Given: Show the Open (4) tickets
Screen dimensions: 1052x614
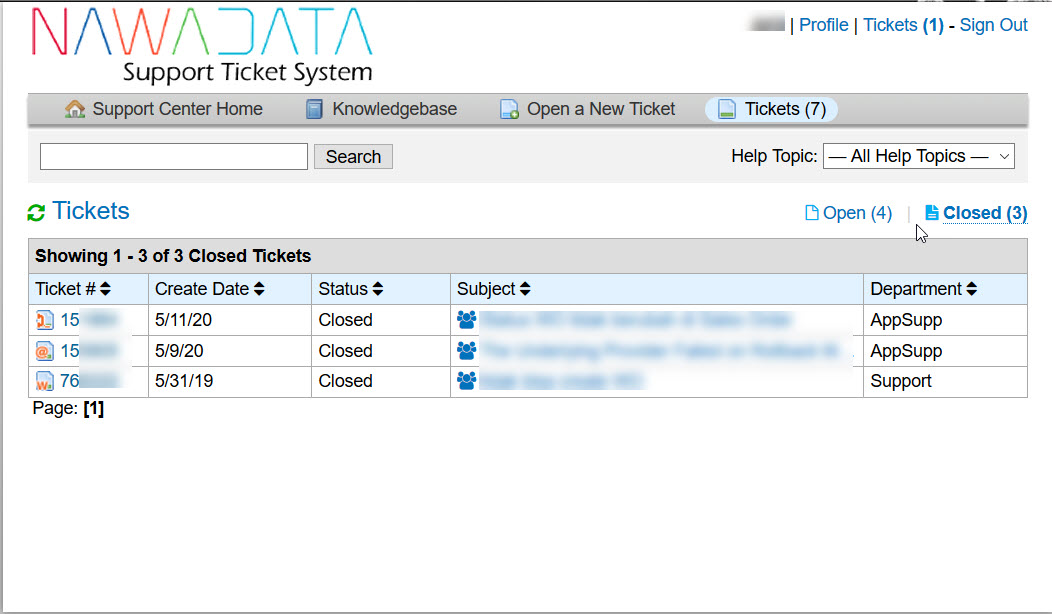Looking at the screenshot, I should [848, 213].
